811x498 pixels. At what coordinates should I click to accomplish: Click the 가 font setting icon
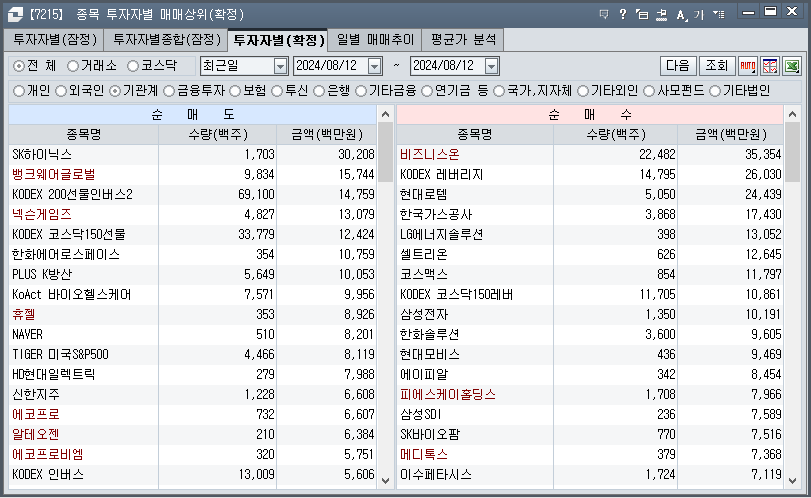(699, 14)
